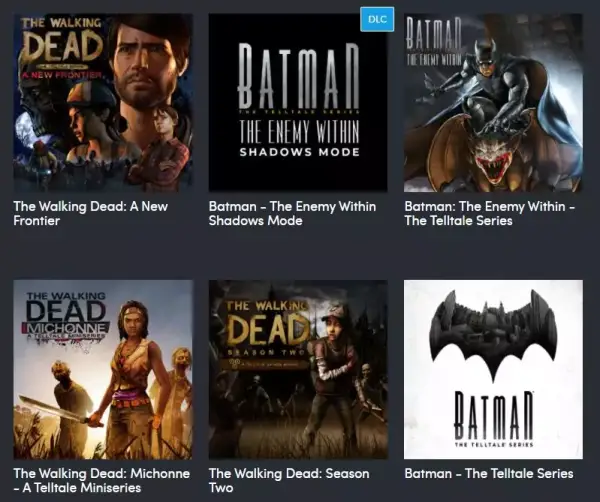Click title "The Walking Dead: Michonne - A Telltale Miniseries"
This screenshot has height=502, width=600.
[102, 481]
